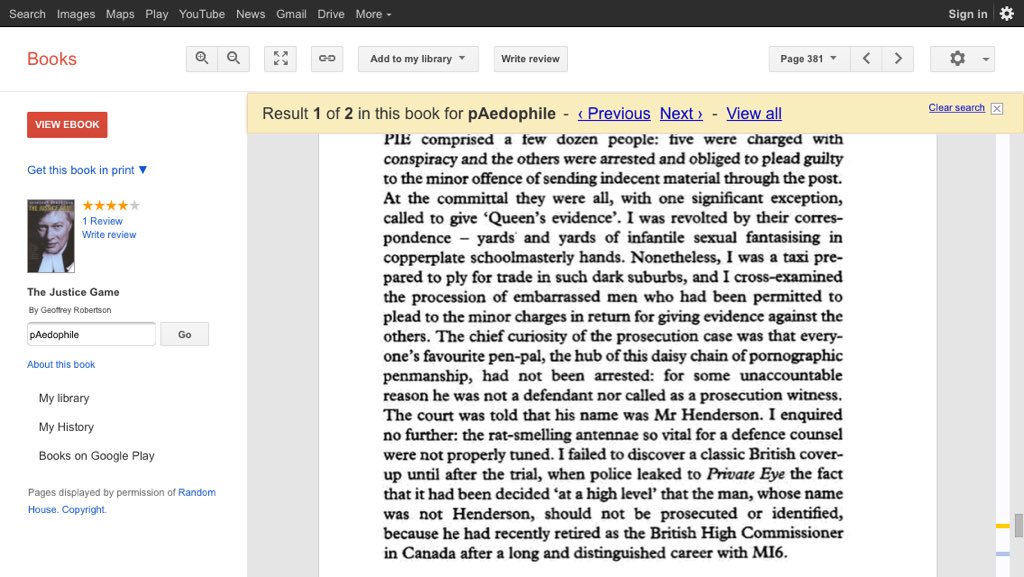This screenshot has height=577, width=1024.
Task: Click the star rating for the book
Action: point(111,206)
